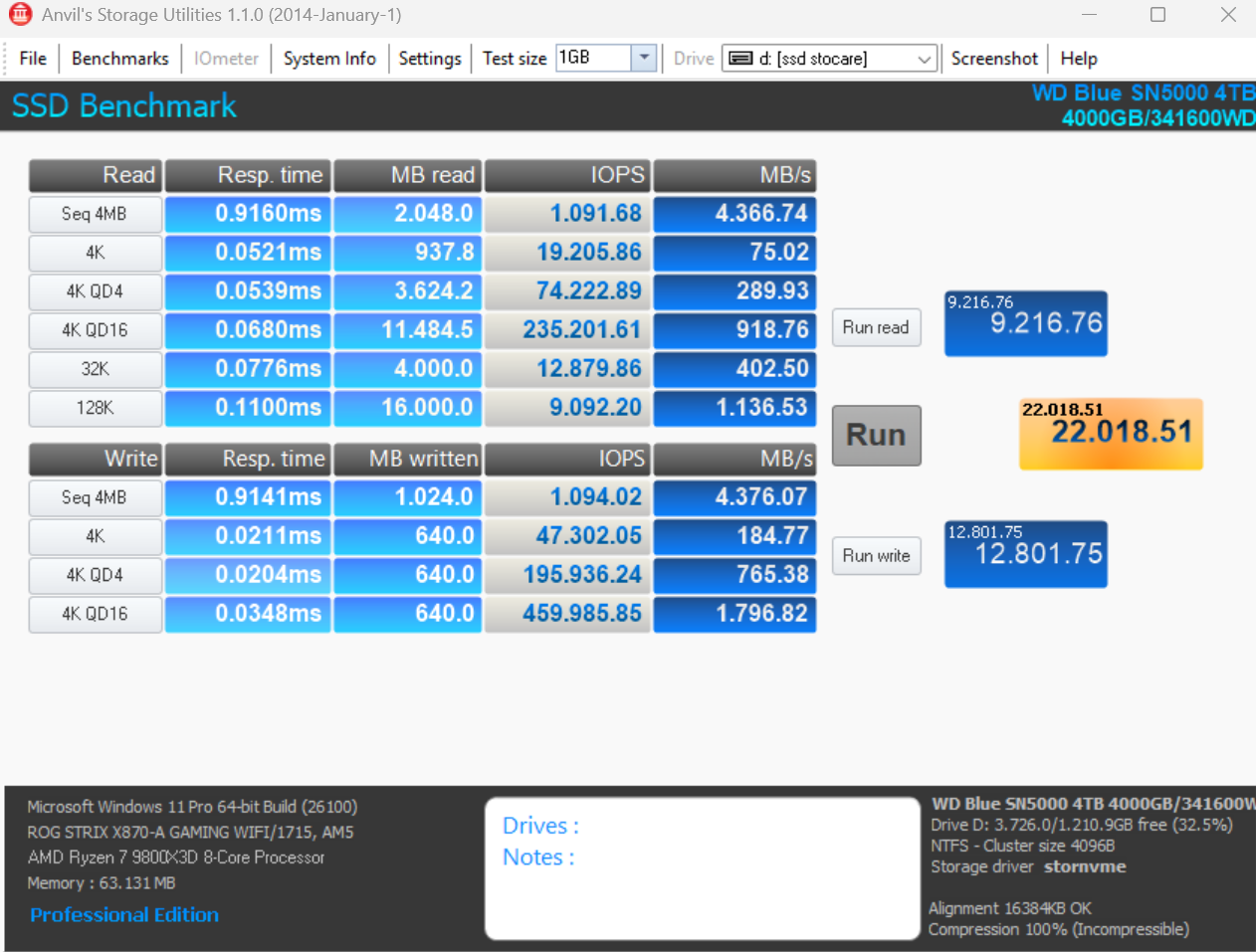The height and width of the screenshot is (952, 1256).
Task: Run the read Seq 4MB test
Action: pos(95,214)
